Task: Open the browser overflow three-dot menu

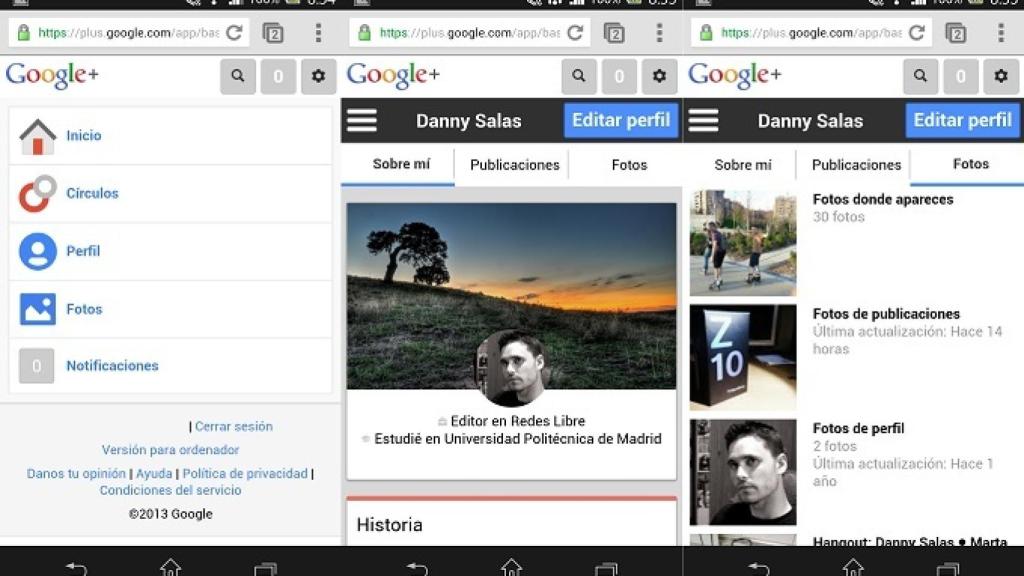Action: pos(317,31)
